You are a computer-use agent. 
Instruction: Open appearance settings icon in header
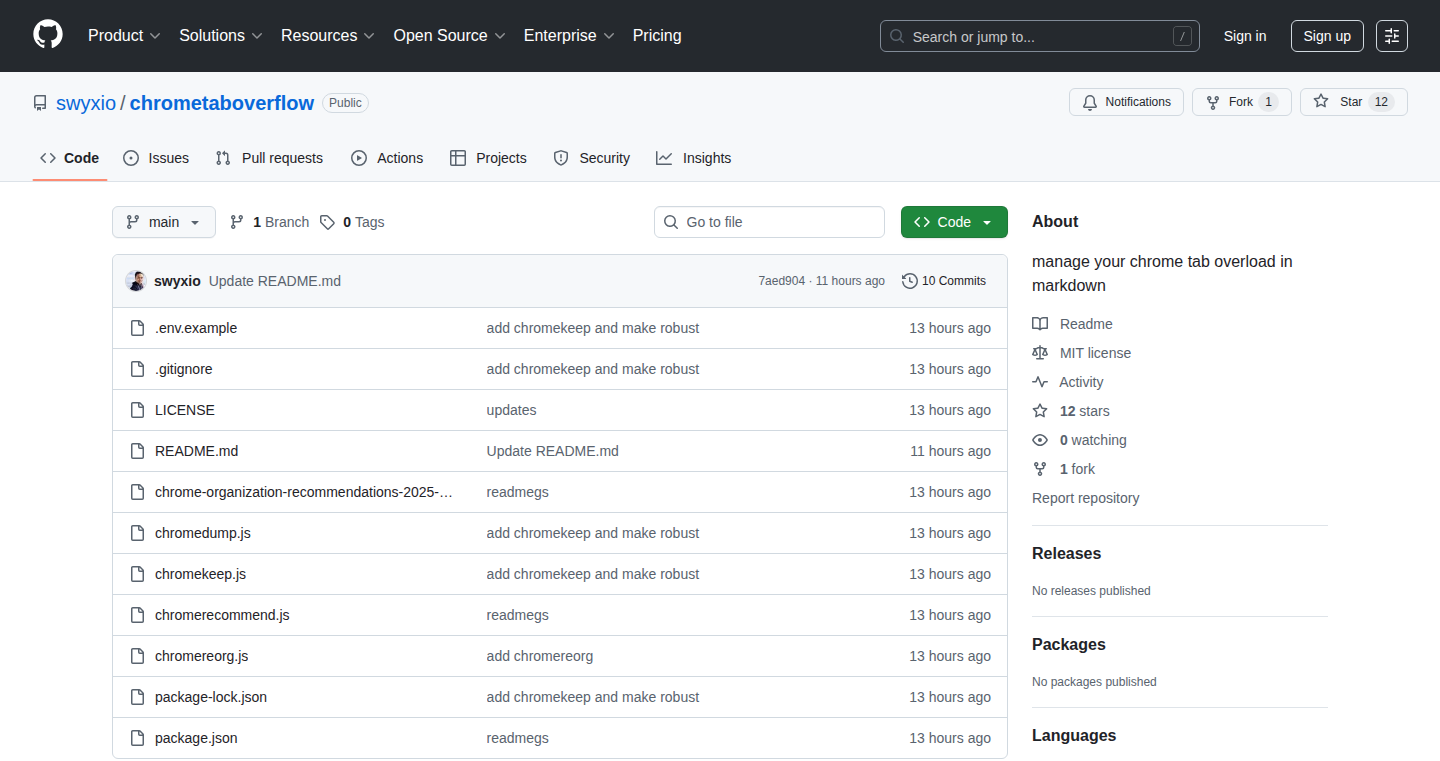(1392, 36)
